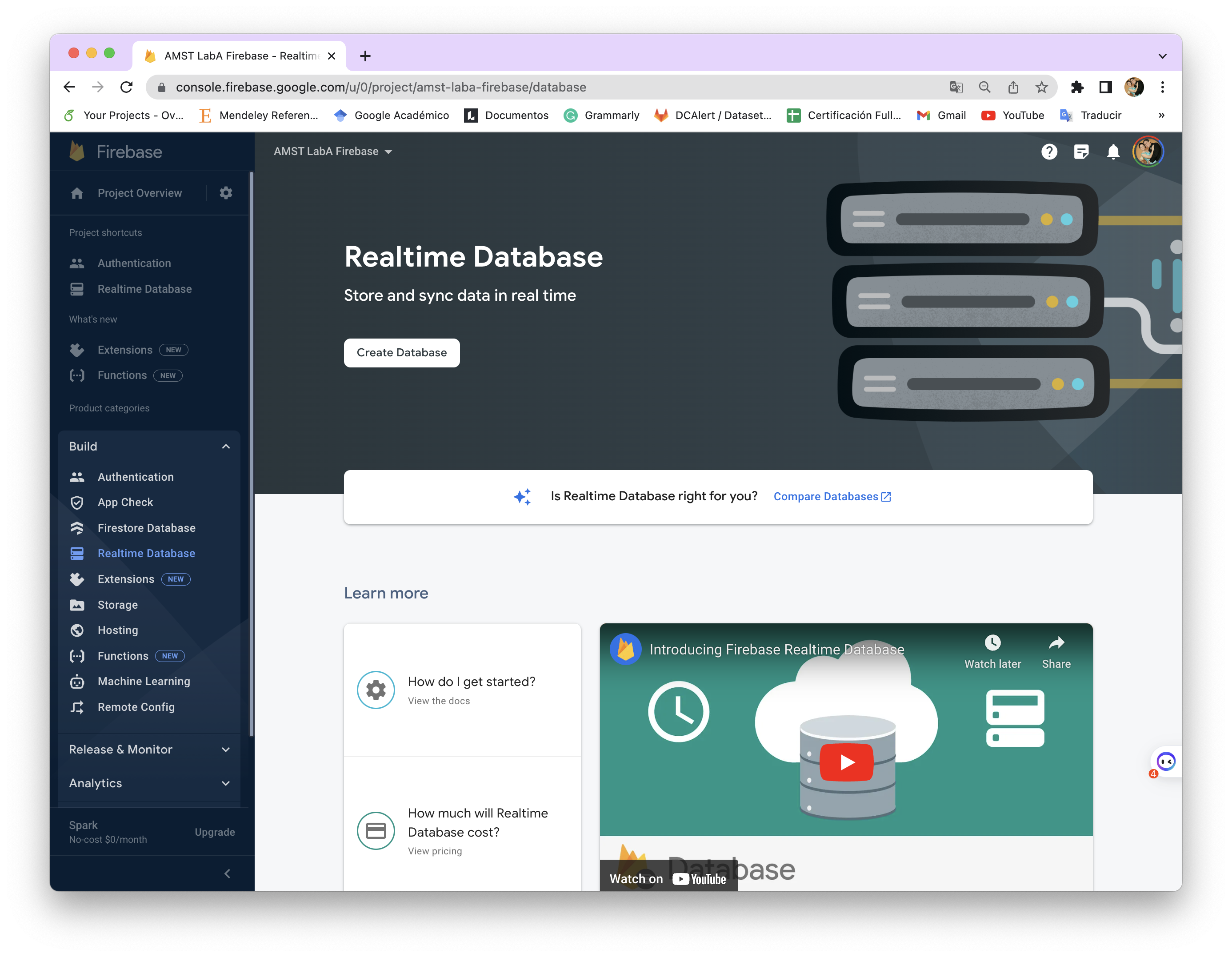
Task: Reload the page
Action: (x=126, y=87)
